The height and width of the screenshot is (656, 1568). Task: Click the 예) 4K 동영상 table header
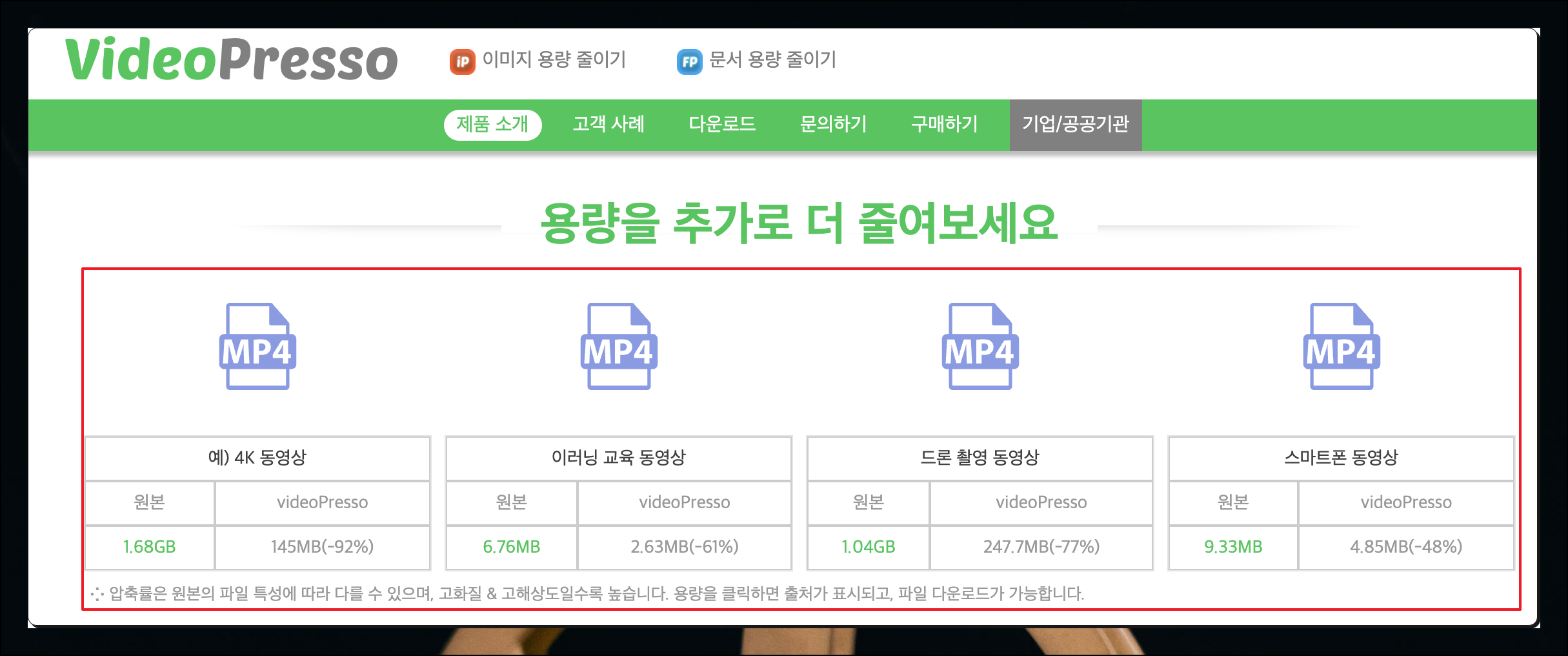click(x=257, y=458)
